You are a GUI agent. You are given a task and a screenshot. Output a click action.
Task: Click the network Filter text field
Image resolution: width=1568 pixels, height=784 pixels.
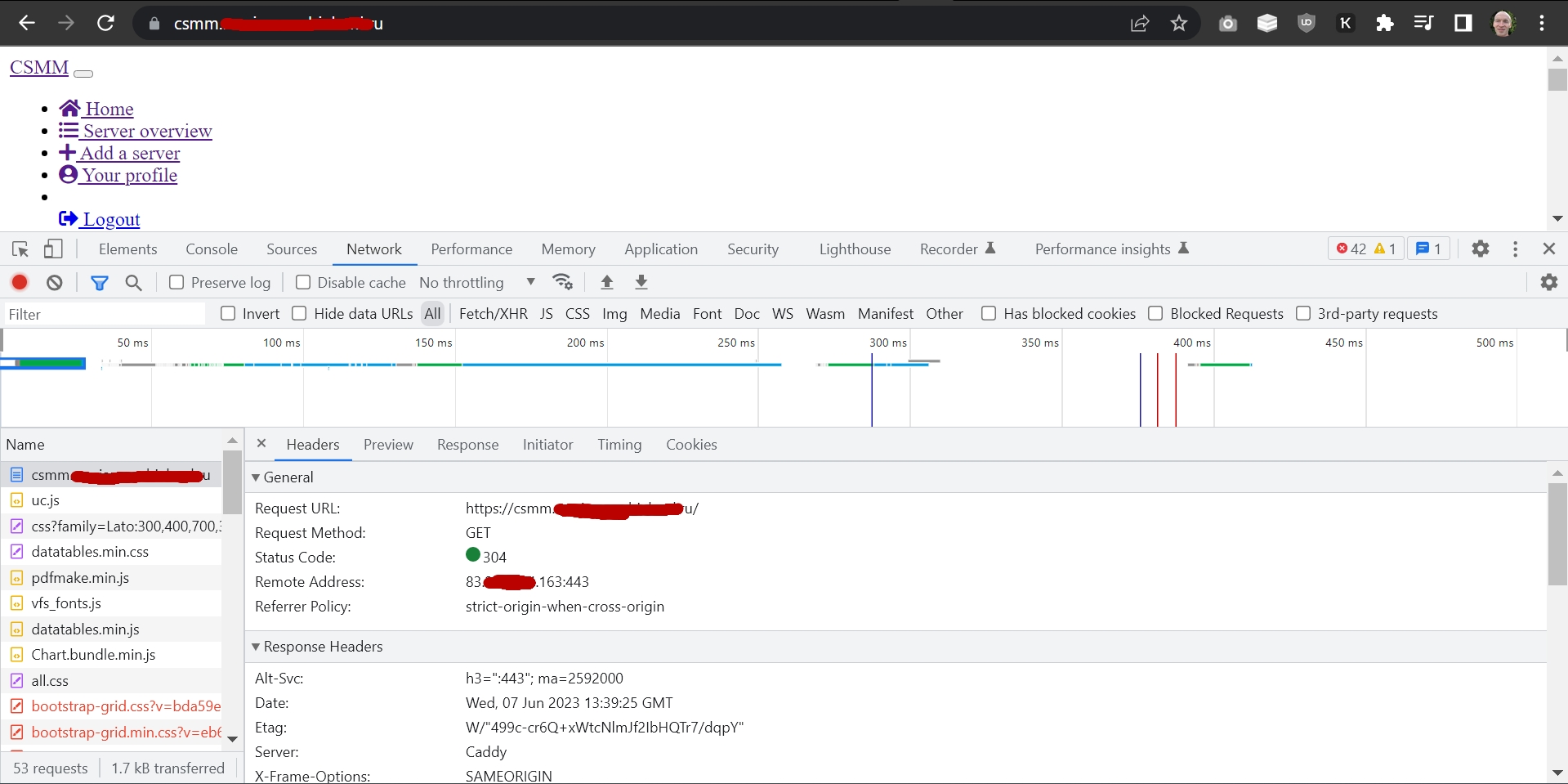pyautogui.click(x=104, y=314)
